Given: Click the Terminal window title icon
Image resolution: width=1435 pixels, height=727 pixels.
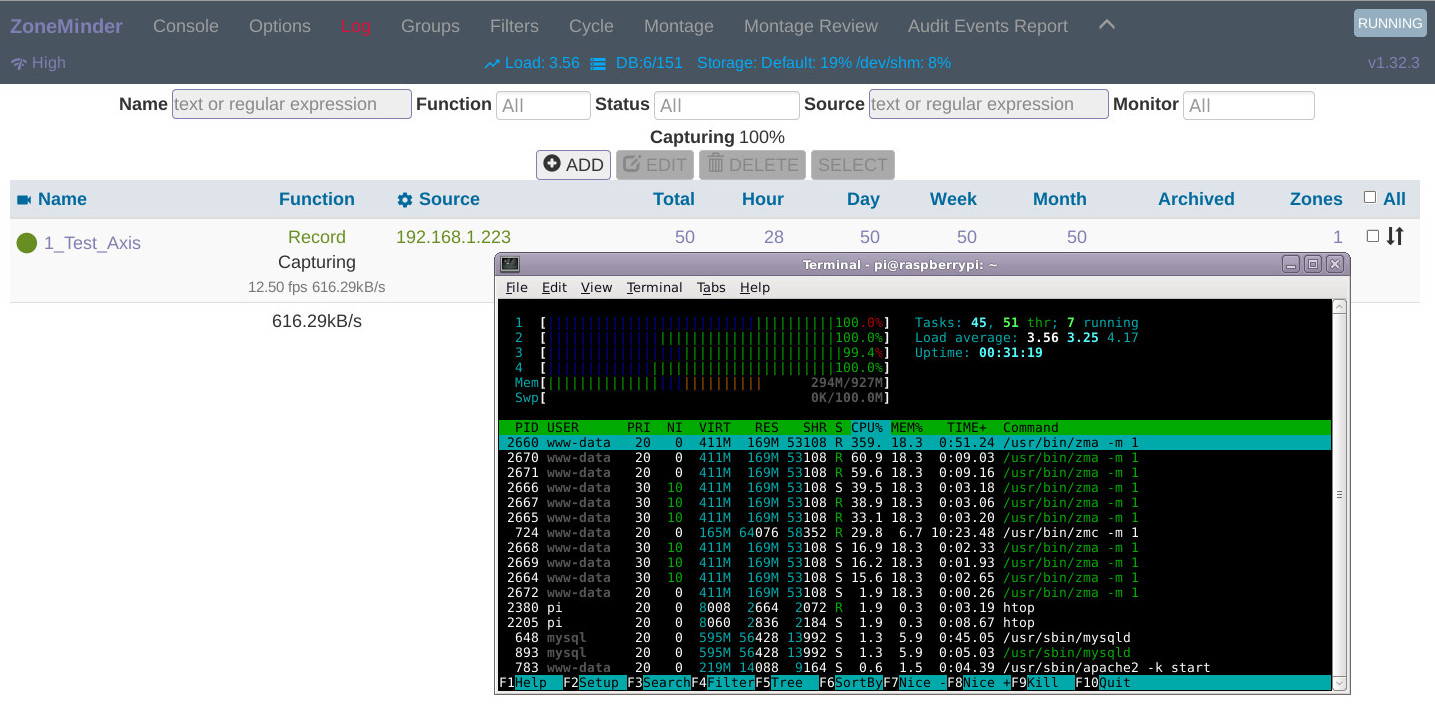Looking at the screenshot, I should point(510,264).
